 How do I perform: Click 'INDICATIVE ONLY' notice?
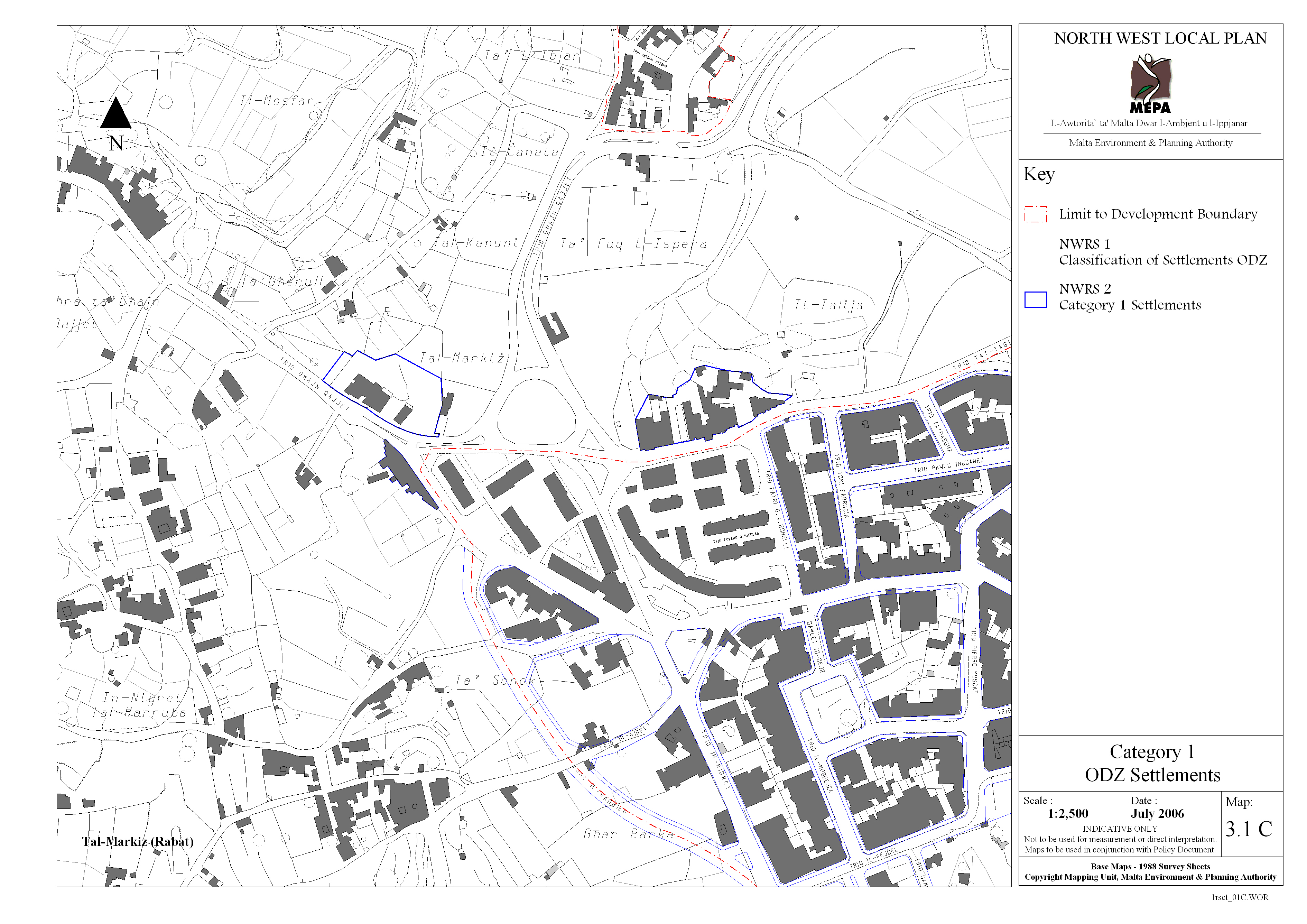(x=1120, y=829)
